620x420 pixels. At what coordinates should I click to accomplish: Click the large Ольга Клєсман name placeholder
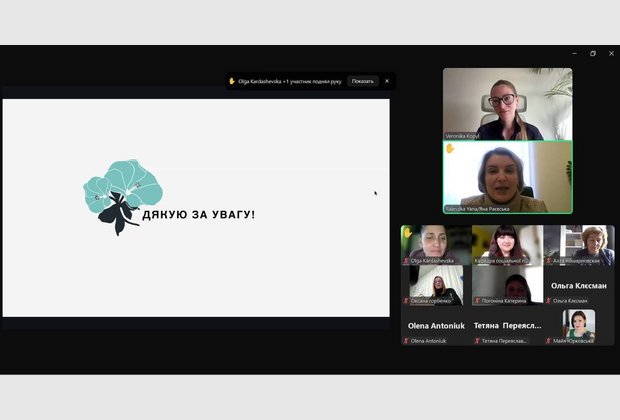(x=579, y=286)
